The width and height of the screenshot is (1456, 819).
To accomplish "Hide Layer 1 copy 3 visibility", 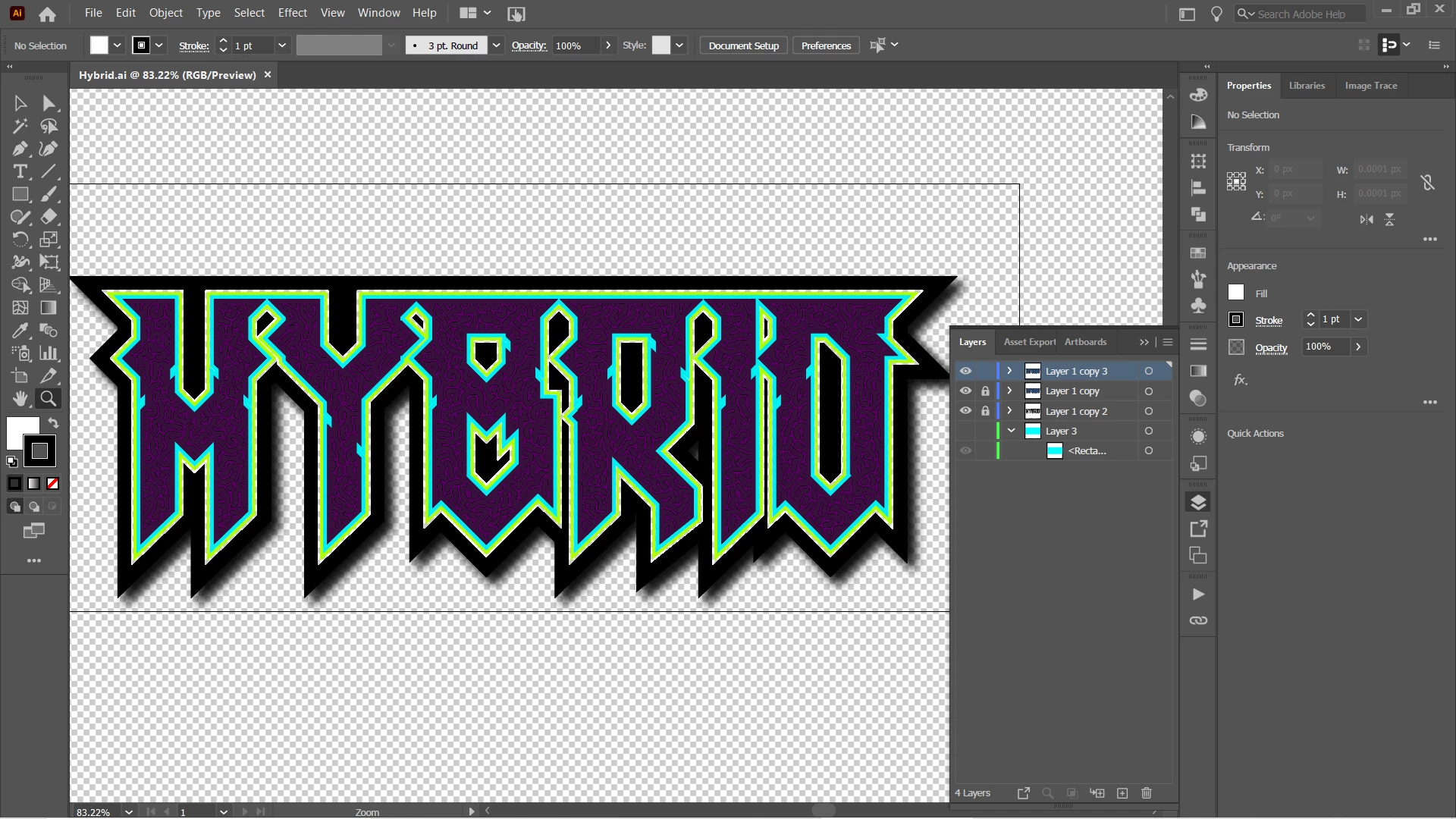I will pyautogui.click(x=965, y=371).
